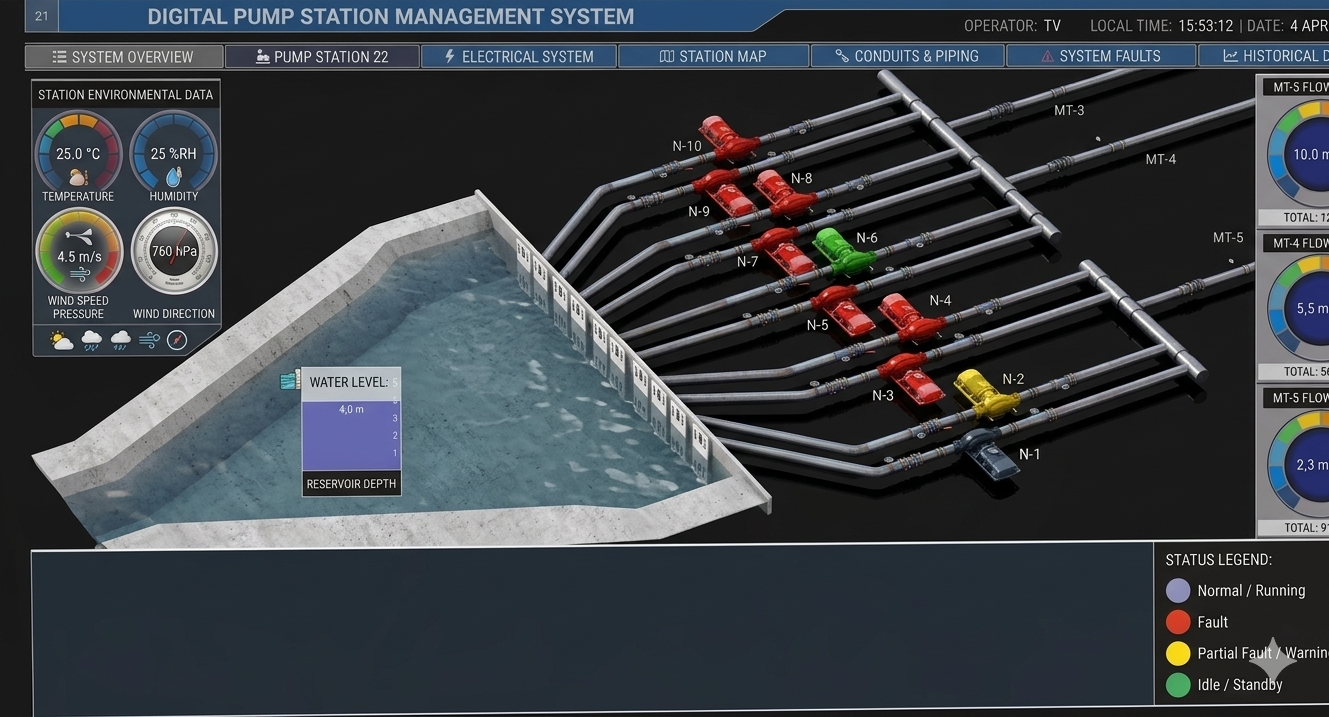Open the Historical data tab
This screenshot has height=717, width=1329.
pyautogui.click(x=1264, y=56)
